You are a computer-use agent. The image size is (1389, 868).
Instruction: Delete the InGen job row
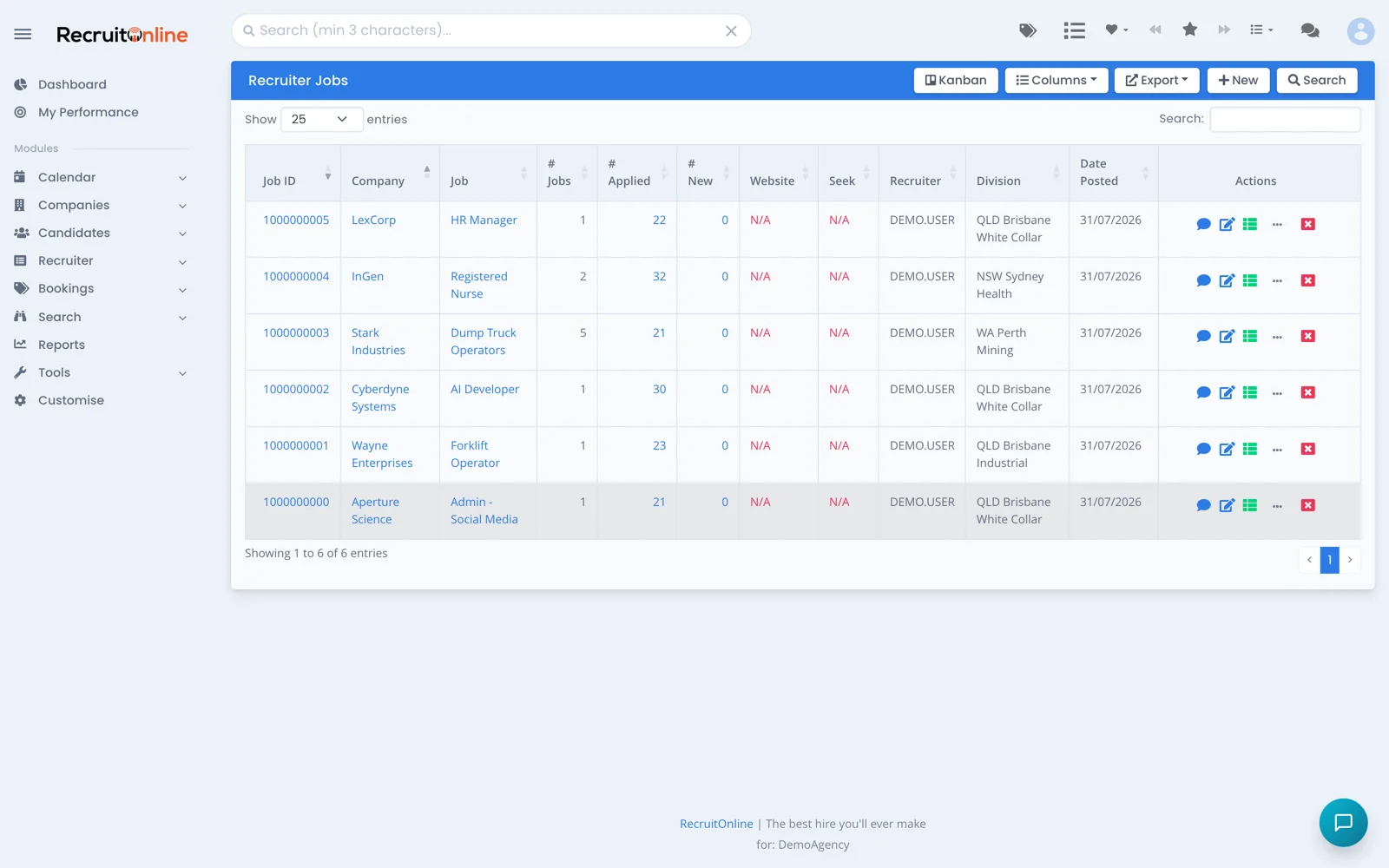click(1308, 280)
